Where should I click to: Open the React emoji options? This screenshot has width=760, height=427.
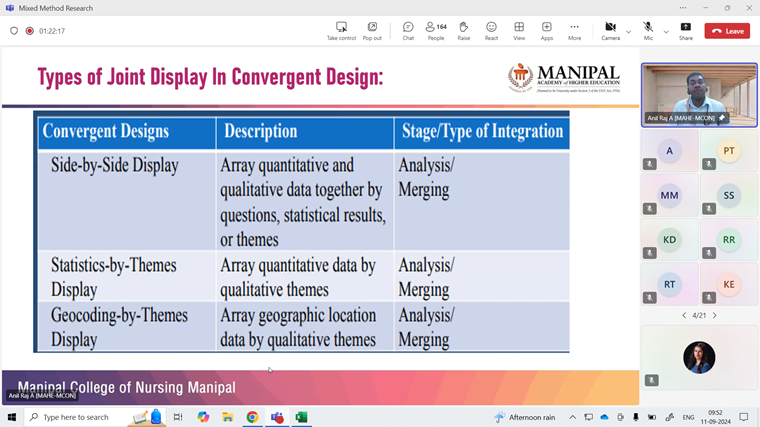(491, 31)
